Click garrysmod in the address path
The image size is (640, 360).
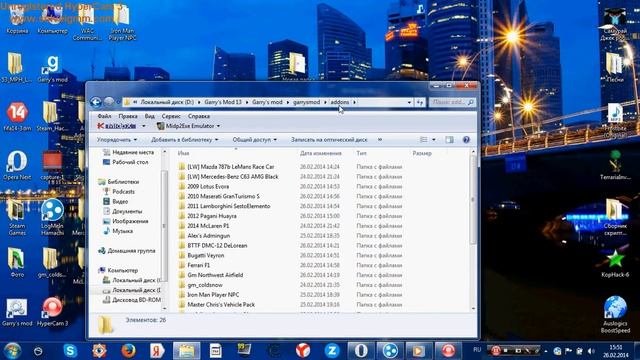point(306,102)
